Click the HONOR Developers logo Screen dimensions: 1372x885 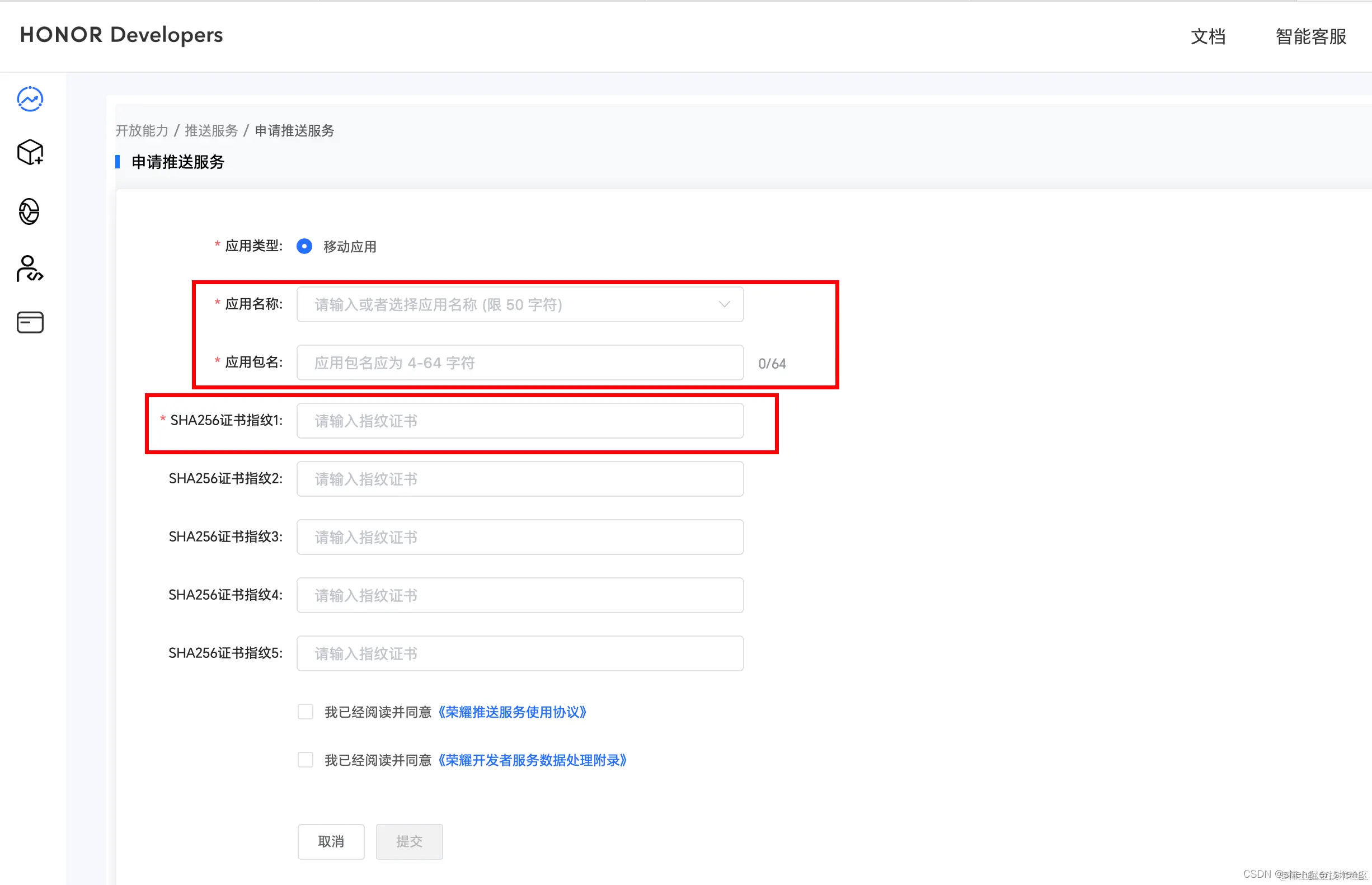point(121,35)
